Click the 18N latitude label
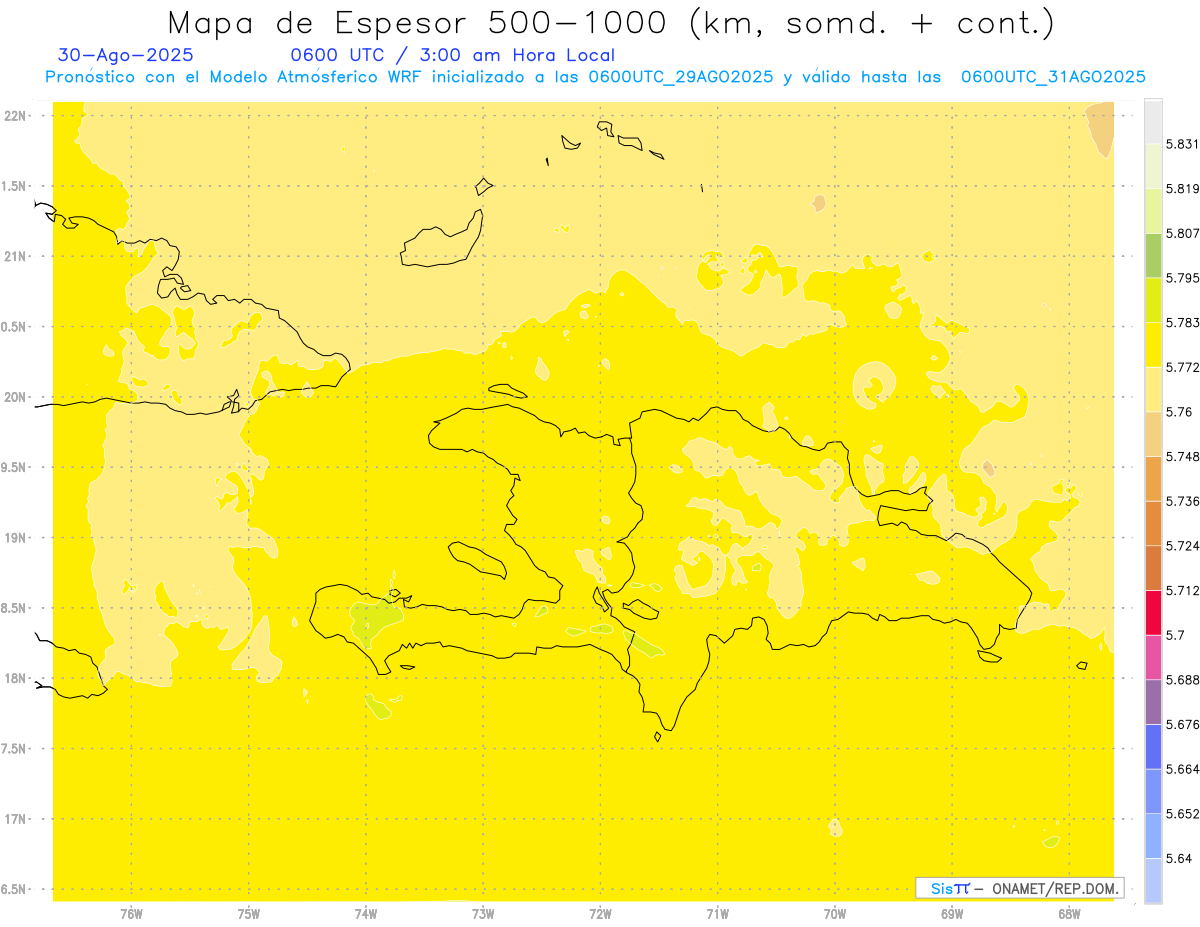Image resolution: width=1200 pixels, height=927 pixels. pyautogui.click(x=17, y=679)
